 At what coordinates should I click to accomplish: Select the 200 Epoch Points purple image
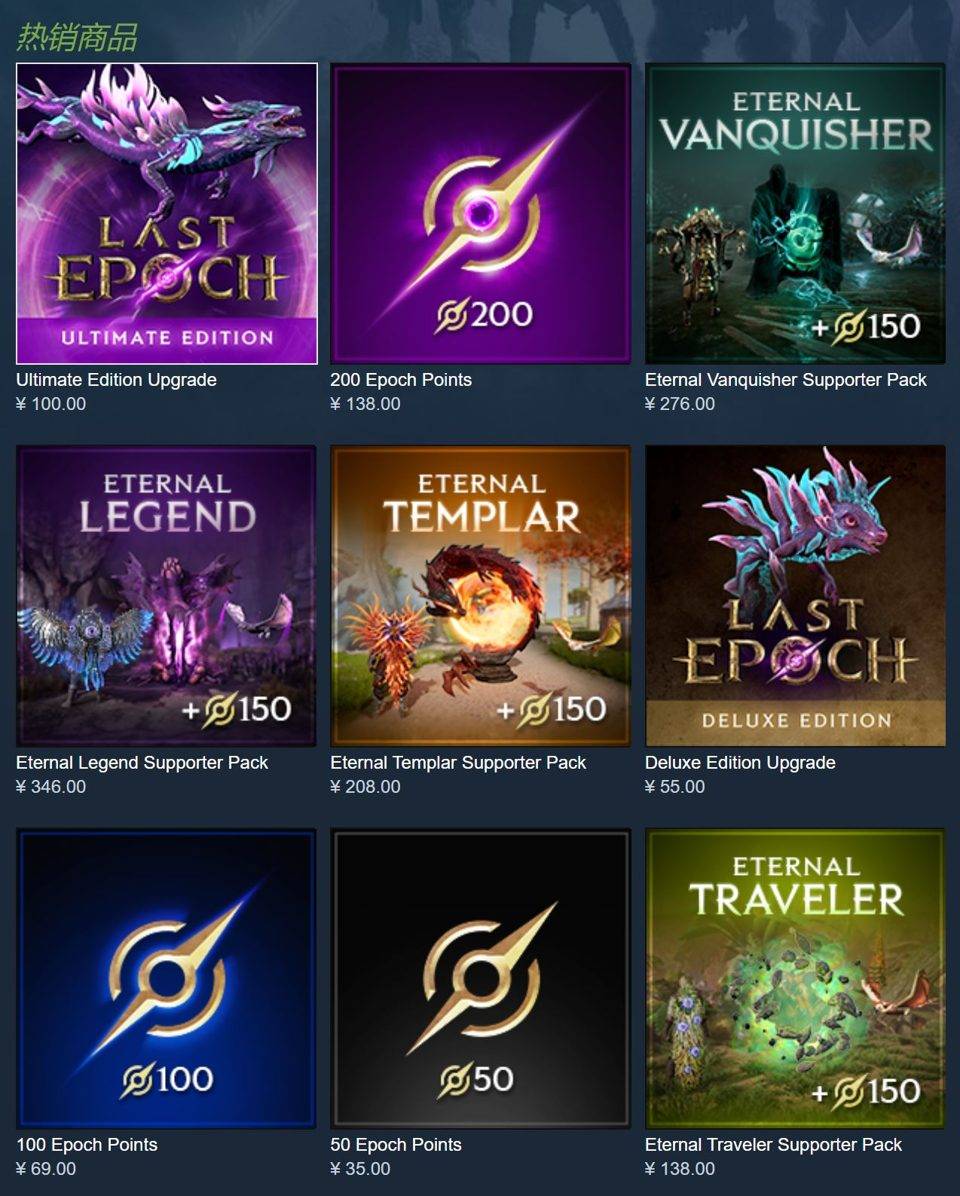pos(480,214)
